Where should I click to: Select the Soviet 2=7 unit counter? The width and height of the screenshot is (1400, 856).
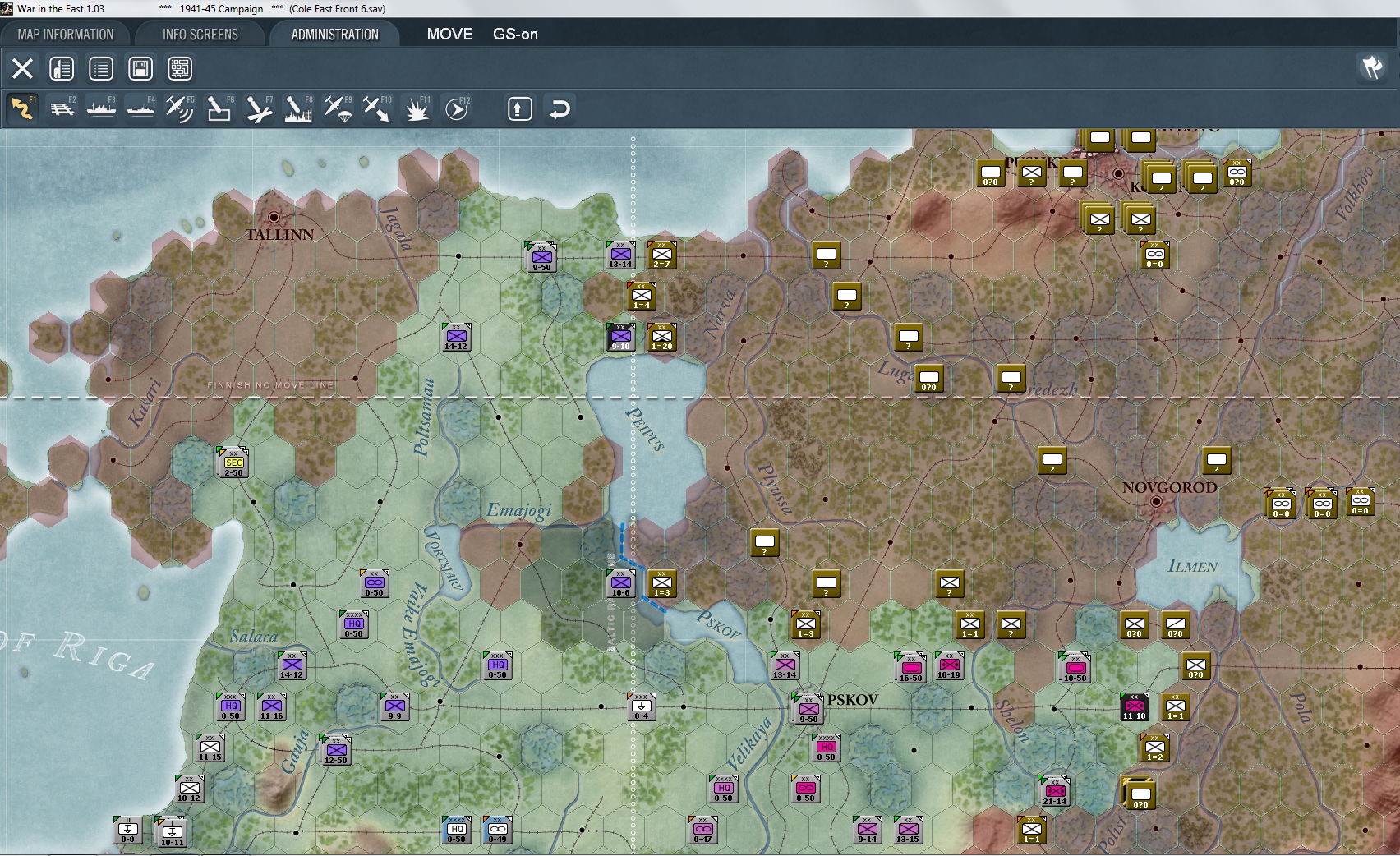(x=661, y=255)
